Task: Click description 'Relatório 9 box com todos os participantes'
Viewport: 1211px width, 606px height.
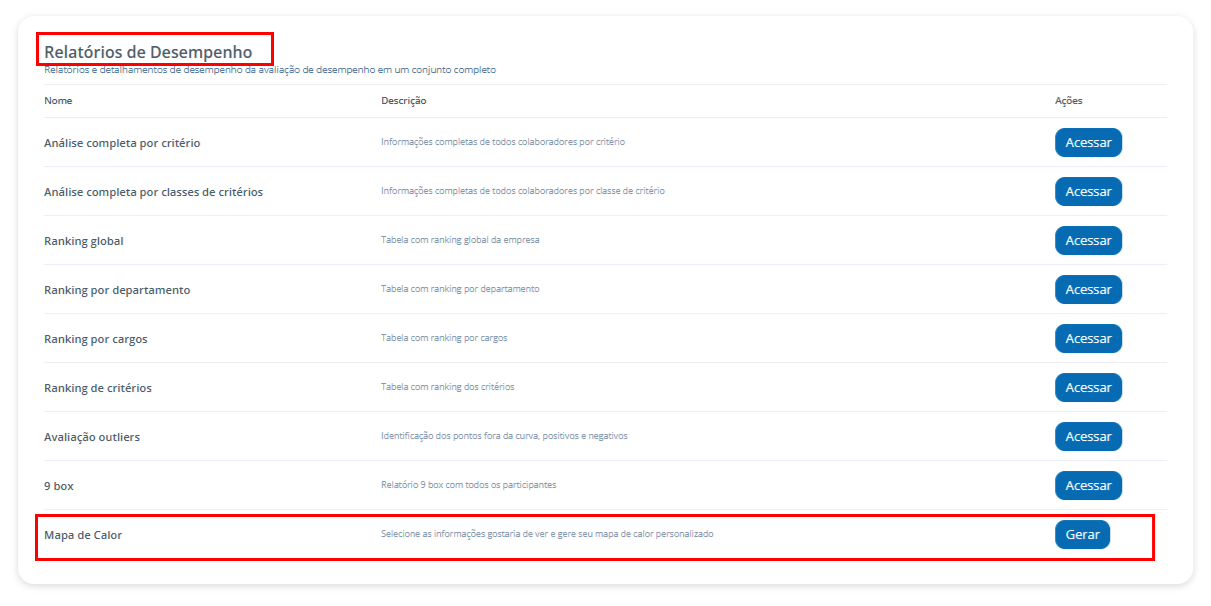Action: pyautogui.click(x=469, y=485)
